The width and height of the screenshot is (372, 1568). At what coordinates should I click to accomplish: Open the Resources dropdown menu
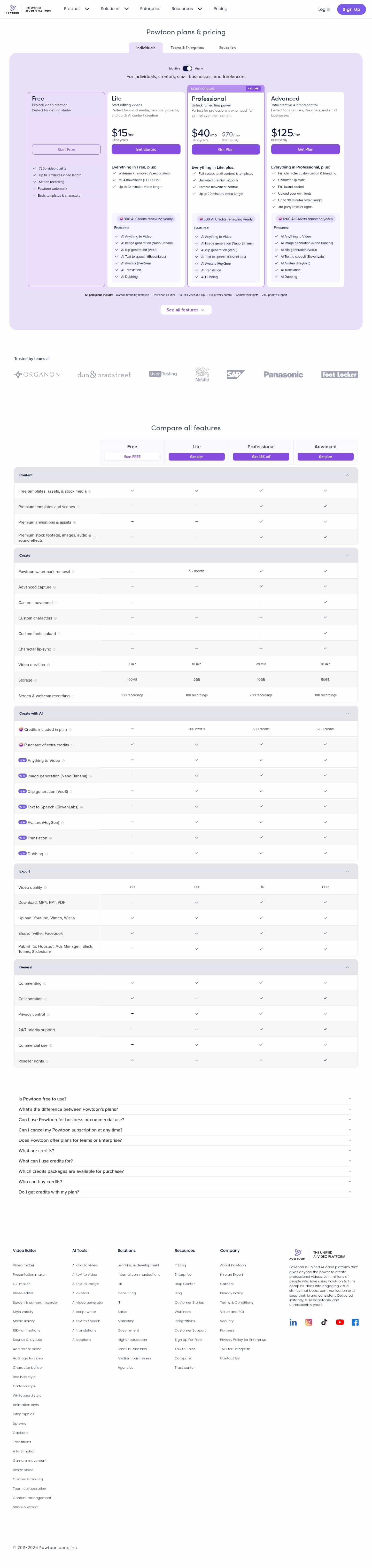click(186, 9)
